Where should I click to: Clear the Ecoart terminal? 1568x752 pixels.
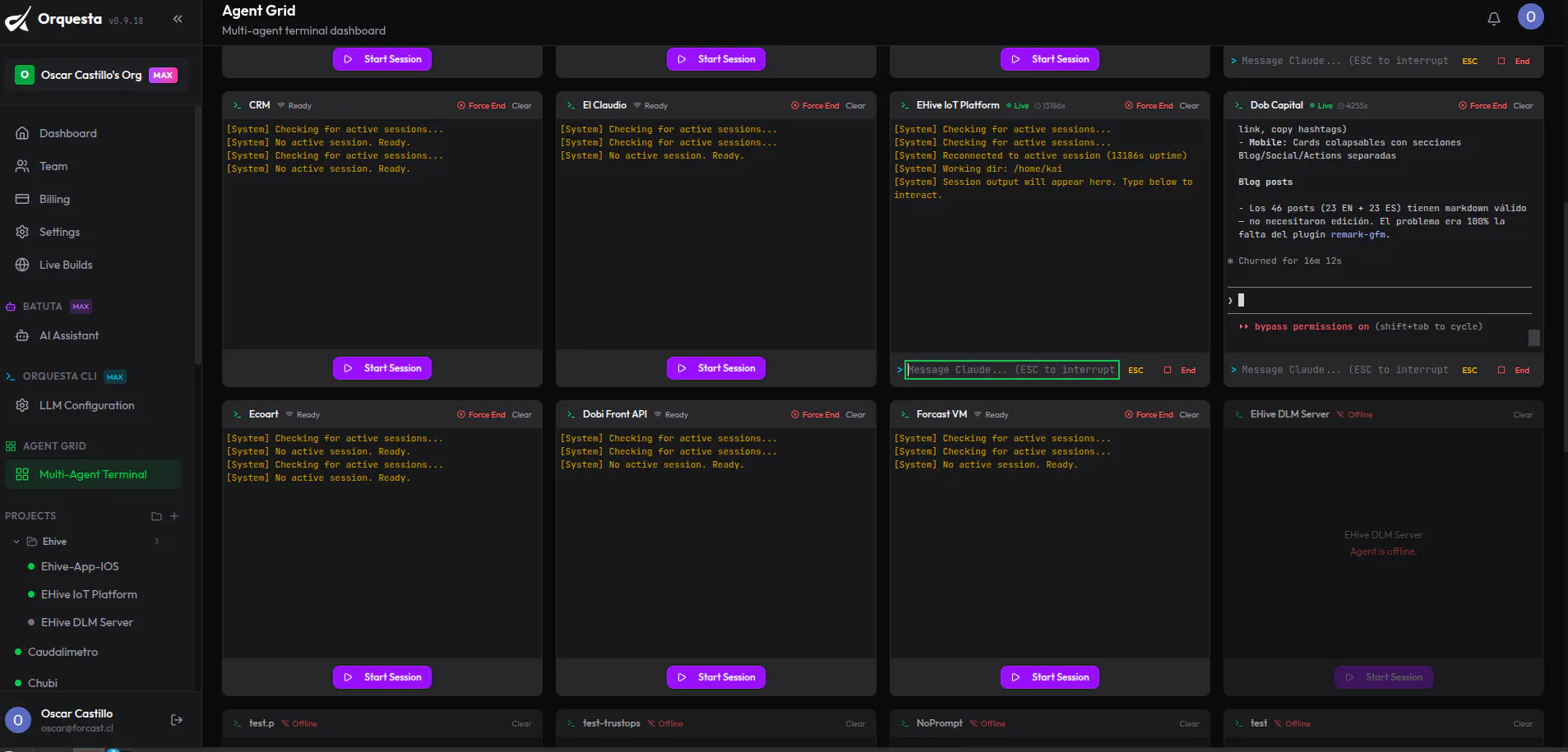pos(521,414)
